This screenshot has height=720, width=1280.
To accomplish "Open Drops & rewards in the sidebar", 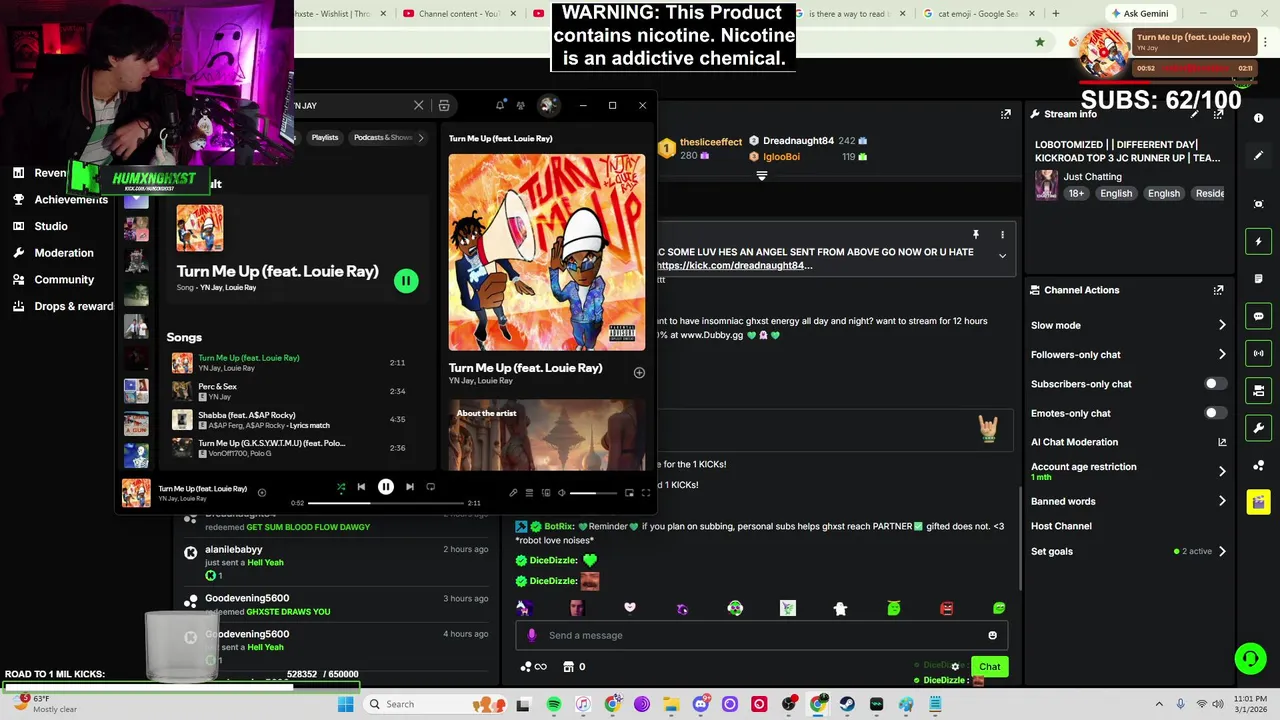I will [63, 306].
